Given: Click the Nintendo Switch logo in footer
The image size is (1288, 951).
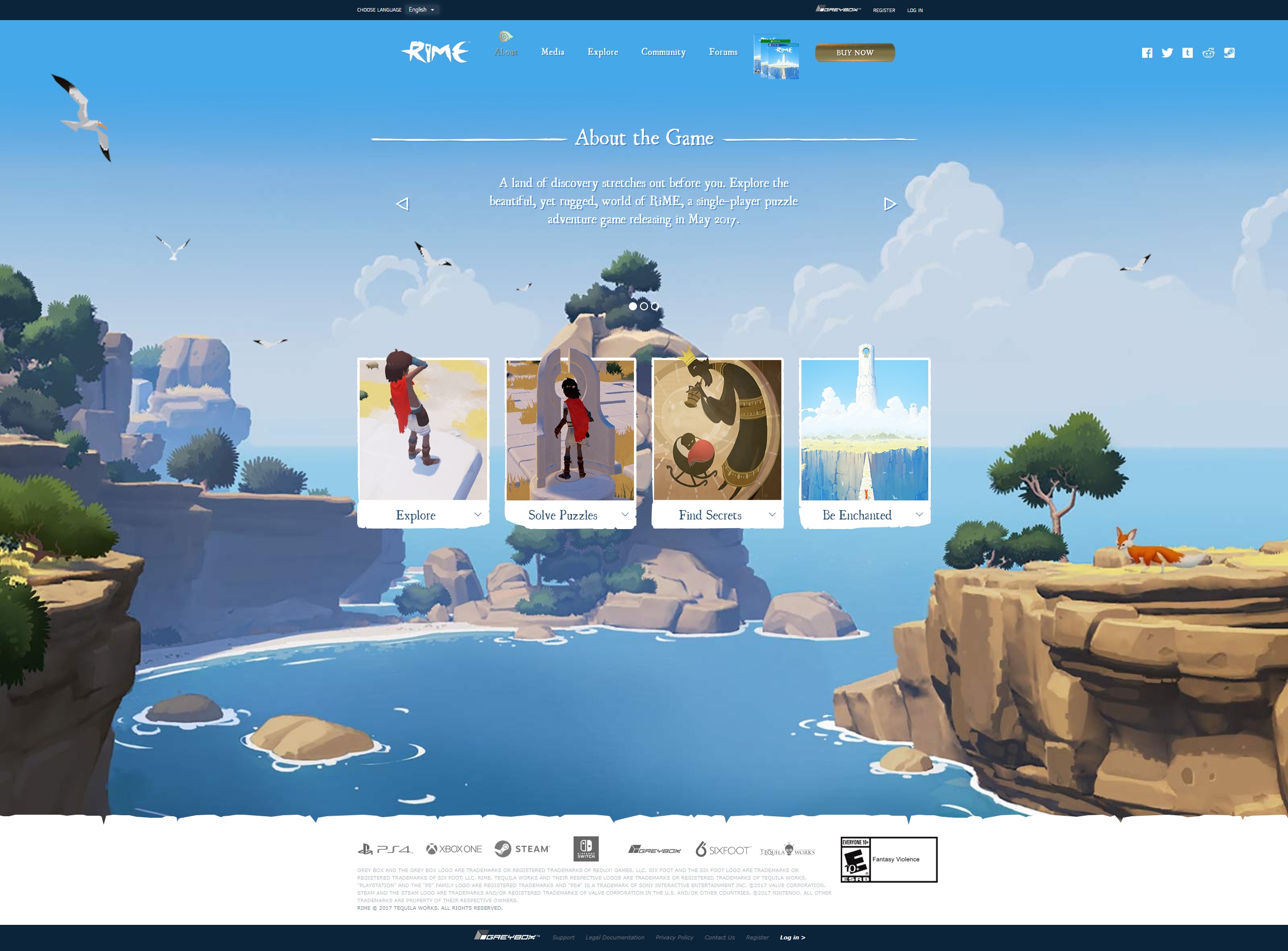Looking at the screenshot, I should click(586, 848).
